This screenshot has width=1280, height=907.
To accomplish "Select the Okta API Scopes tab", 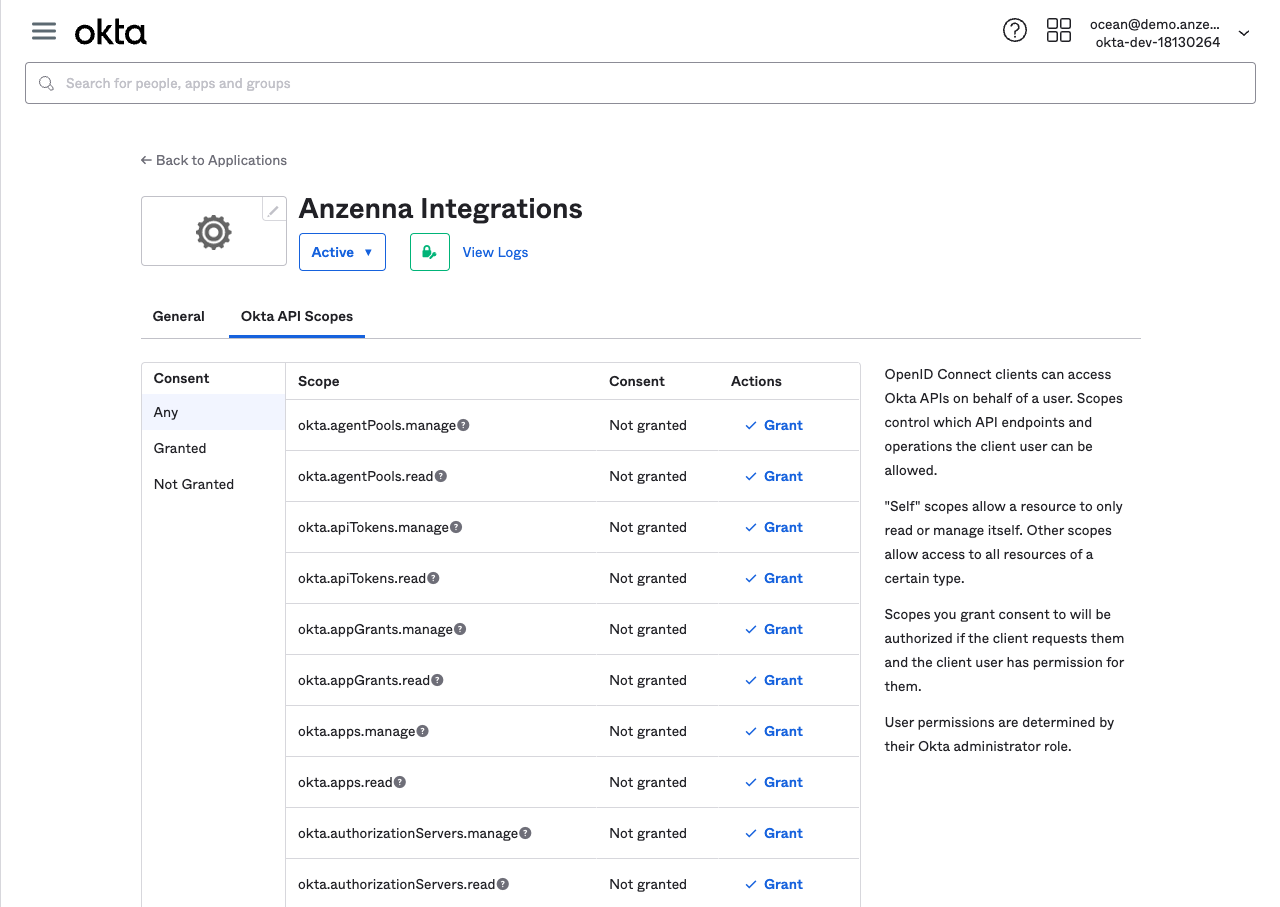I will (297, 316).
